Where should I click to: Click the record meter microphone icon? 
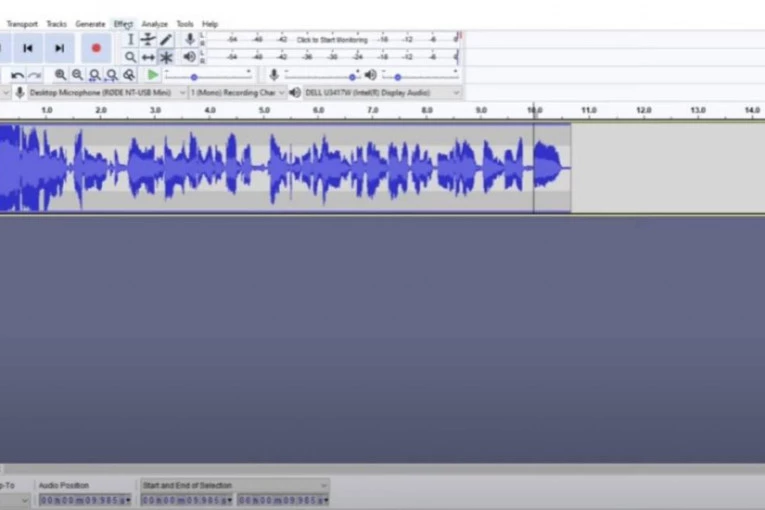[x=189, y=40]
